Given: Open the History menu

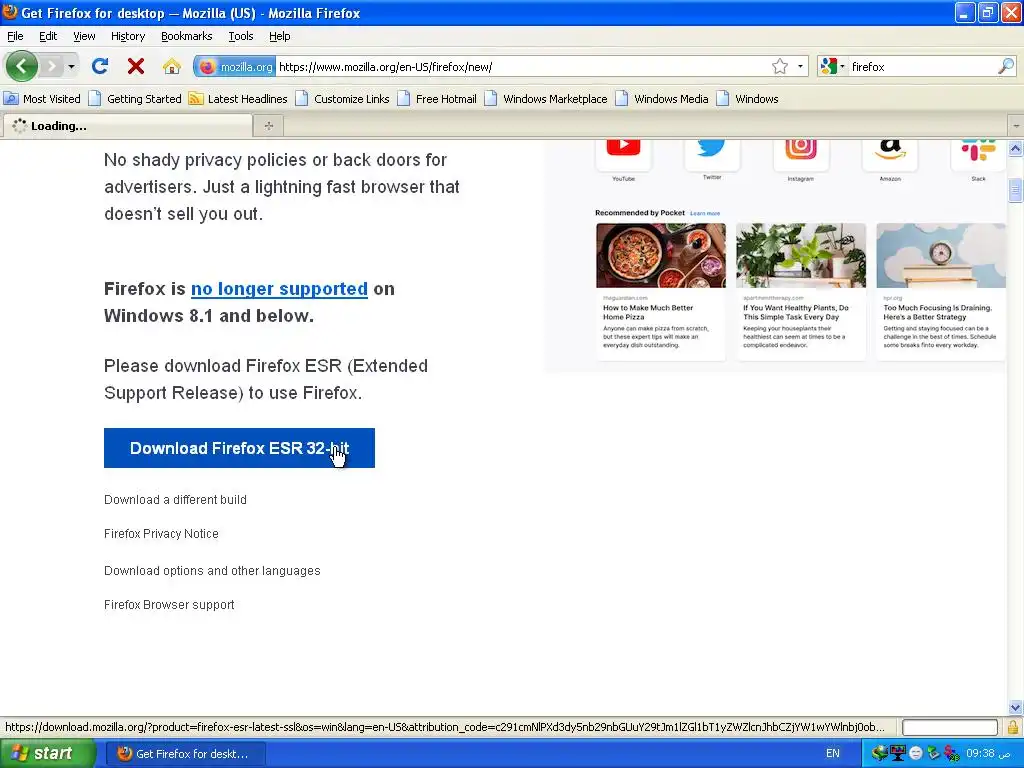Looking at the screenshot, I should pos(127,36).
